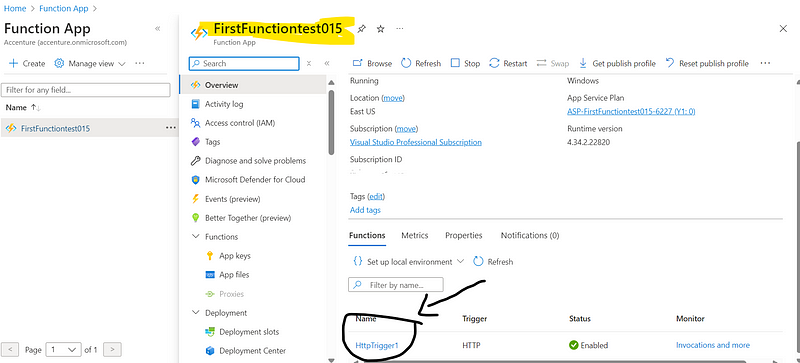Collapse the Deployment section chevron

point(195,313)
